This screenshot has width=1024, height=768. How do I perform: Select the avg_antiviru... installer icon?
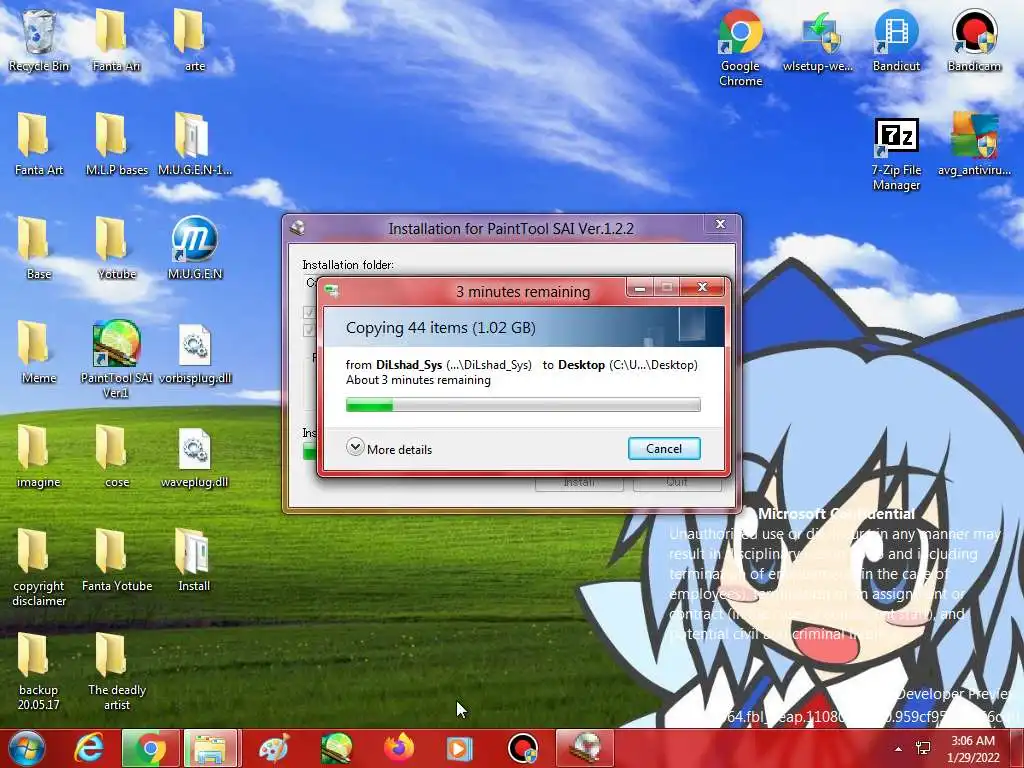pos(974,144)
